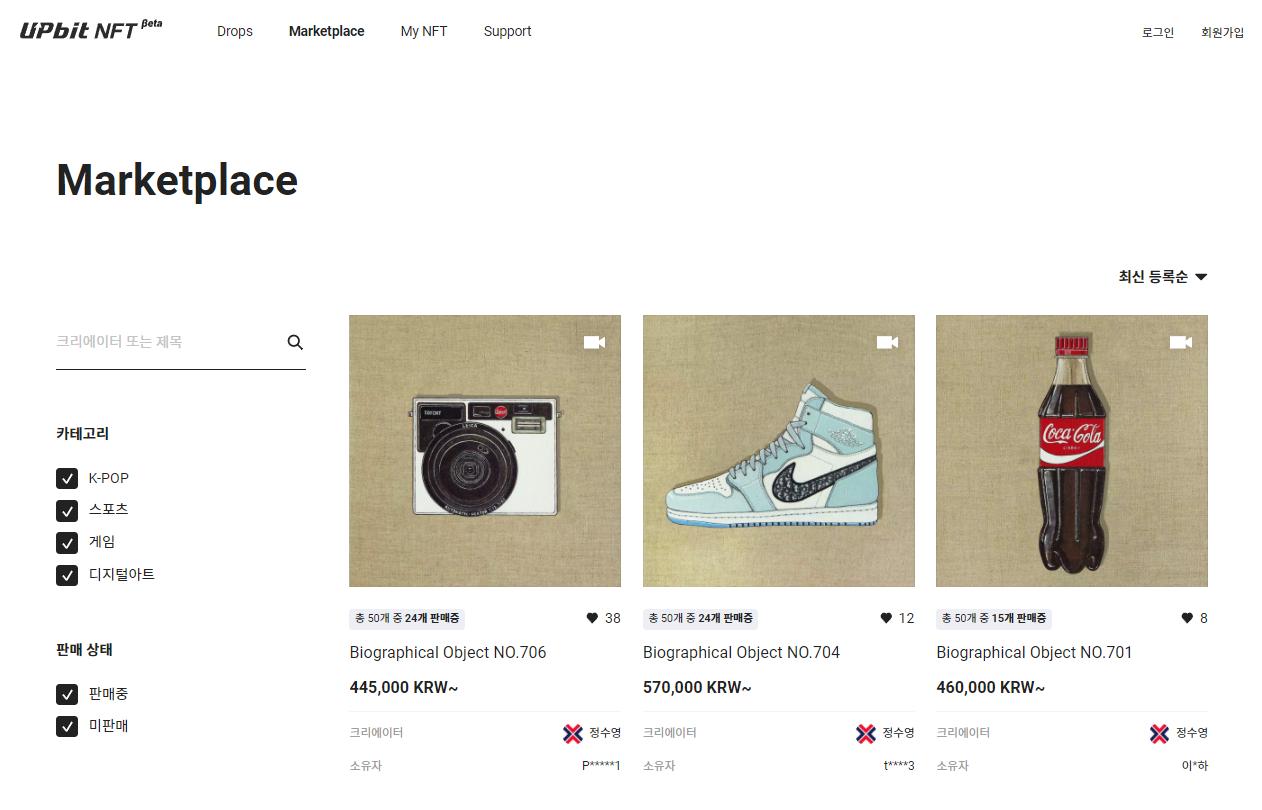Like Biographical Object NO.706 via heart icon
The height and width of the screenshot is (810, 1262).
click(x=592, y=618)
